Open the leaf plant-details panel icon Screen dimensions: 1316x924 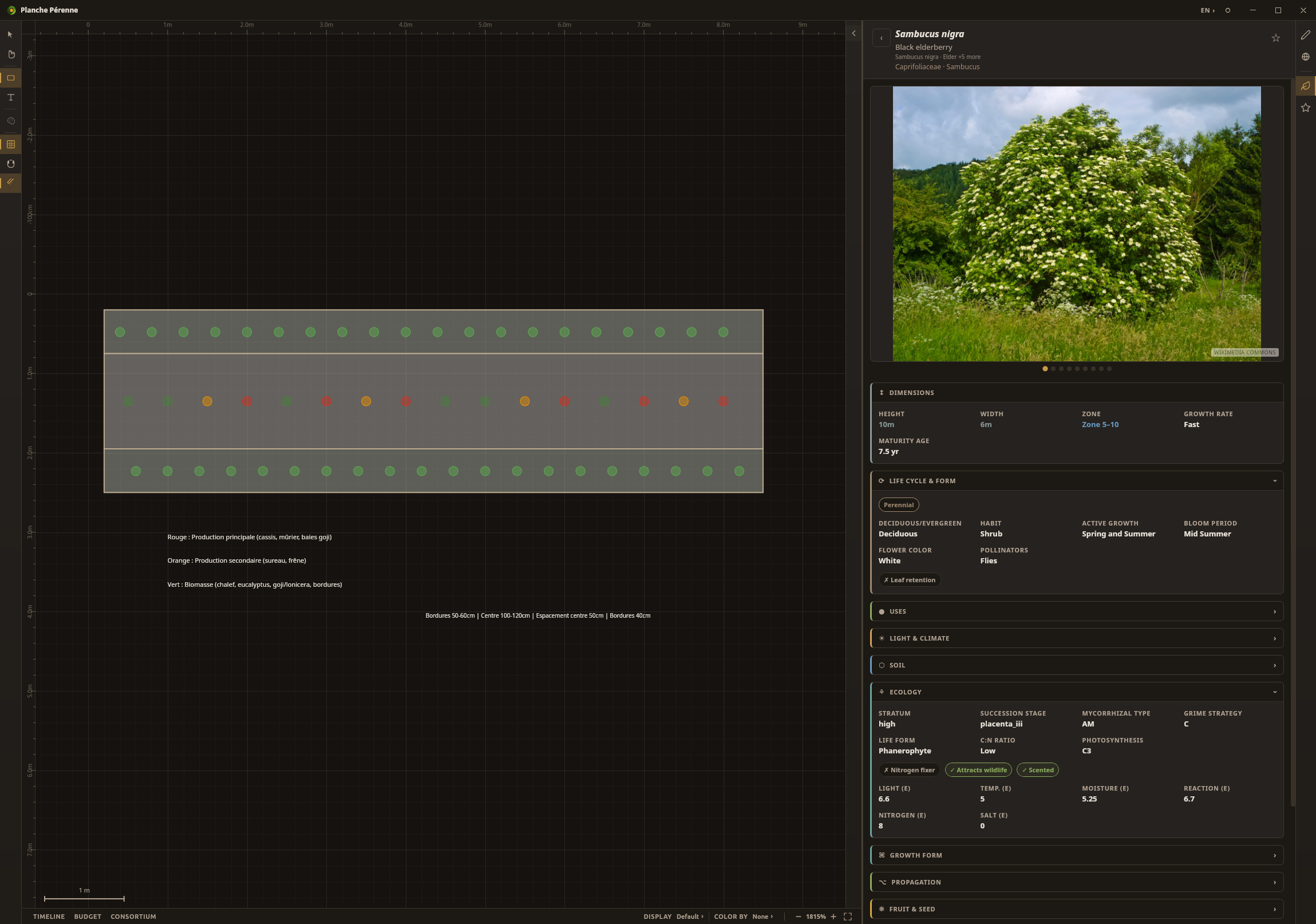[x=1306, y=86]
